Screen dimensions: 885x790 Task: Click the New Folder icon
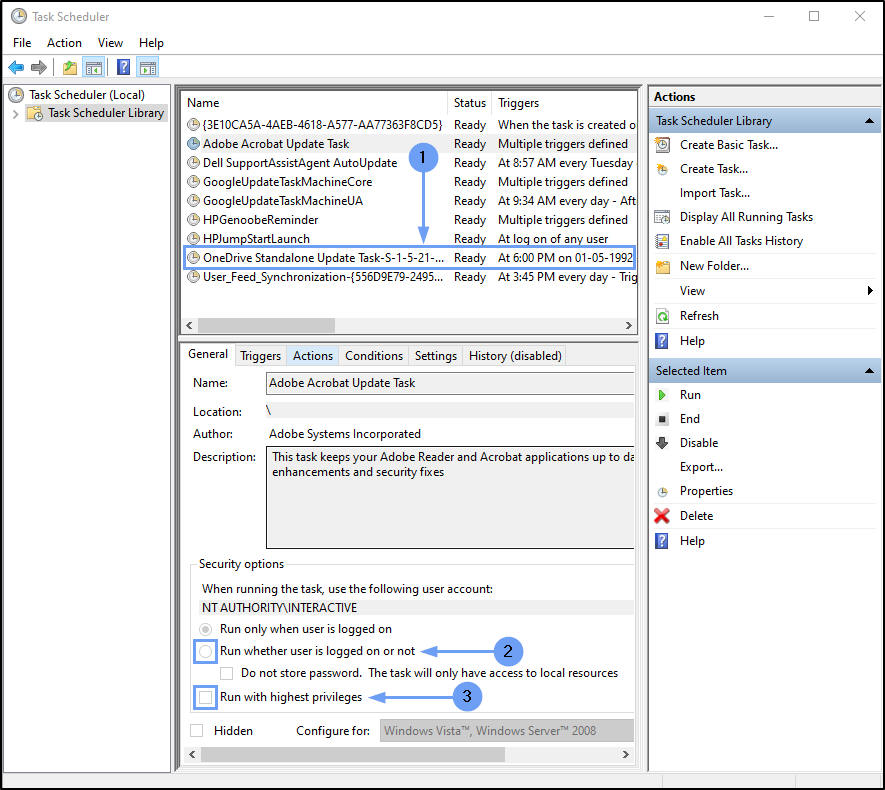point(663,266)
